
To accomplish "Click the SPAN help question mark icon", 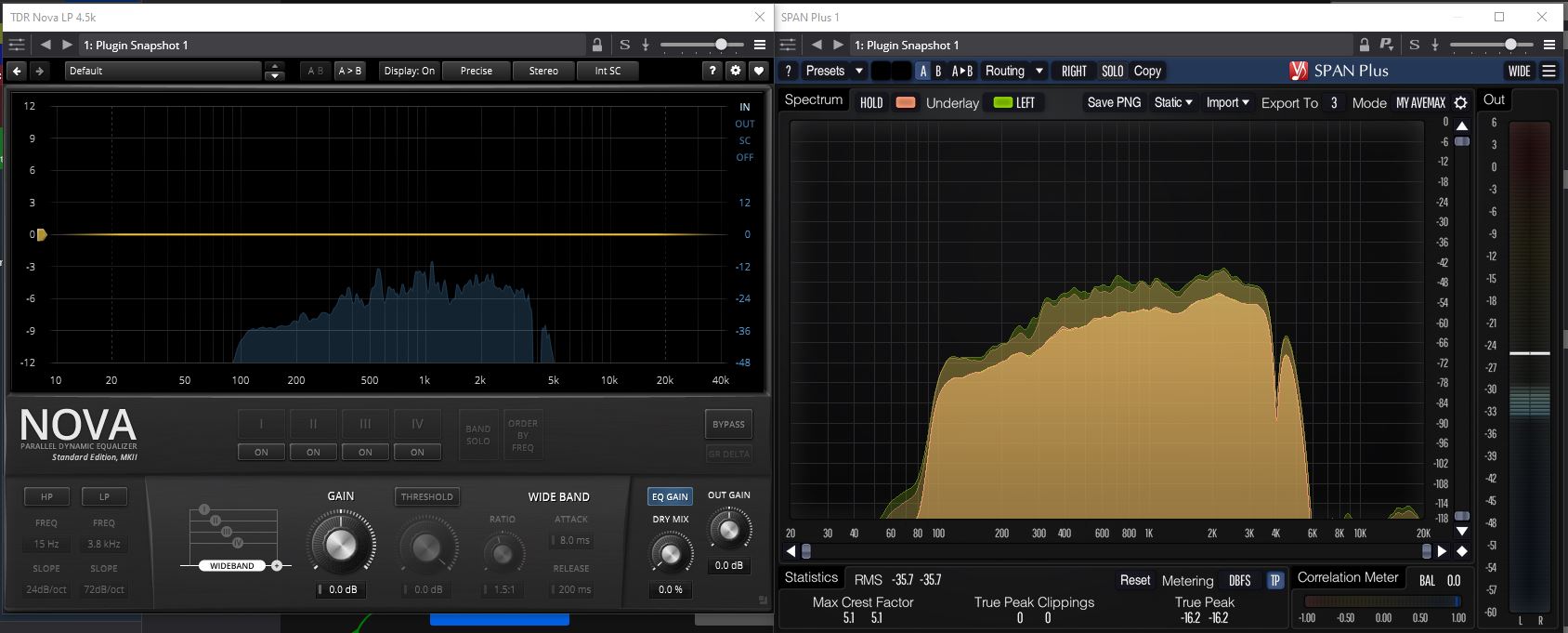I will coord(788,71).
